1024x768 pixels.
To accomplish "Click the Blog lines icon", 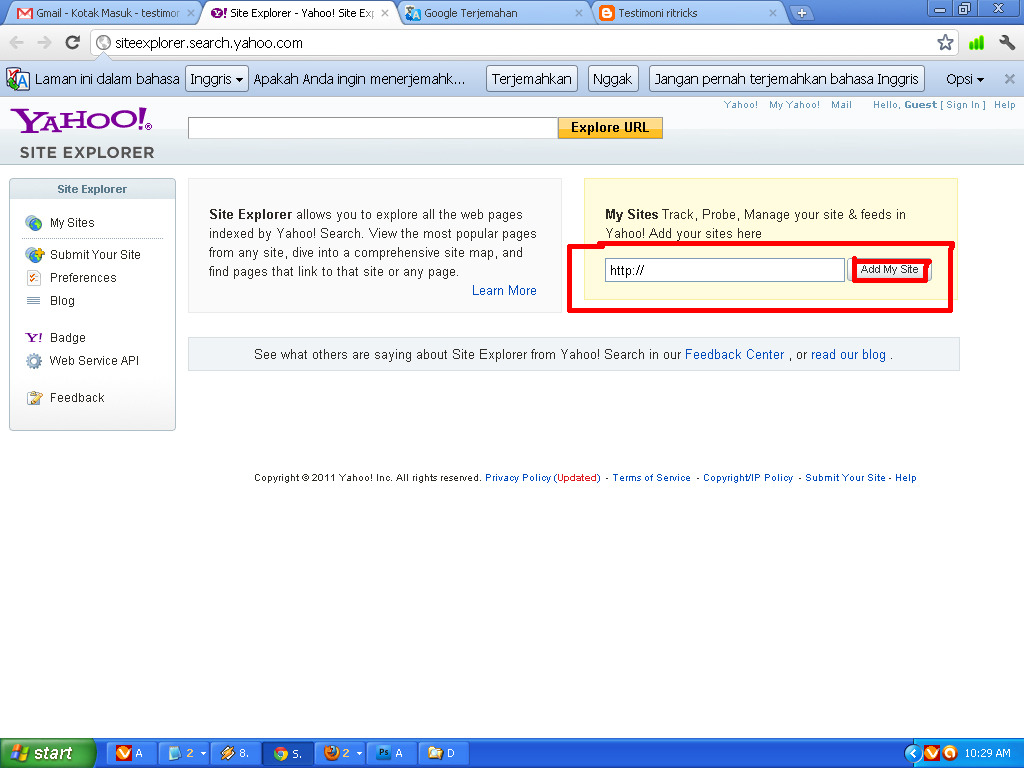I will pyautogui.click(x=33, y=301).
